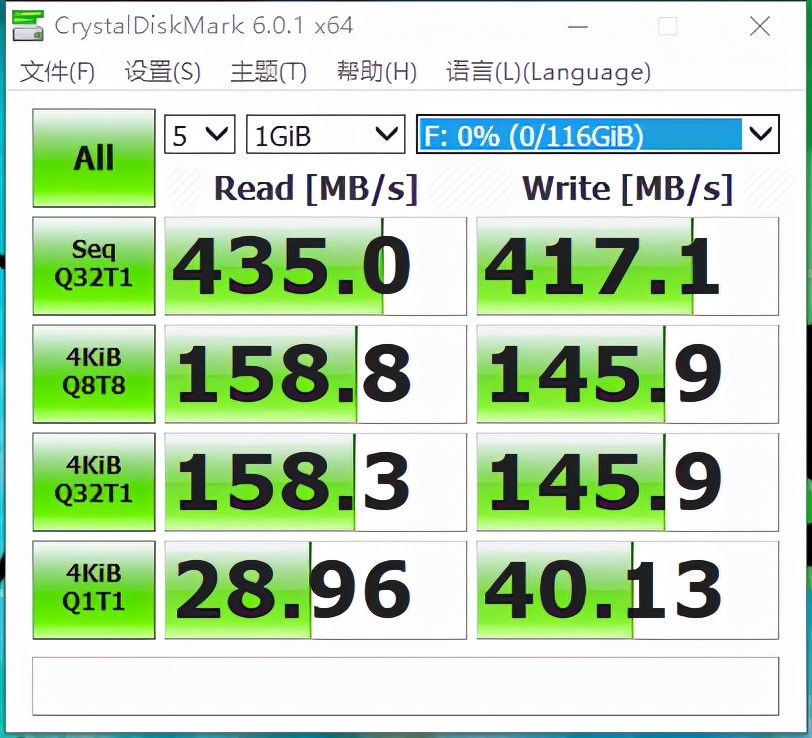Select the 28.96 Q1T1 read result
This screenshot has width=812, height=738.
point(315,590)
